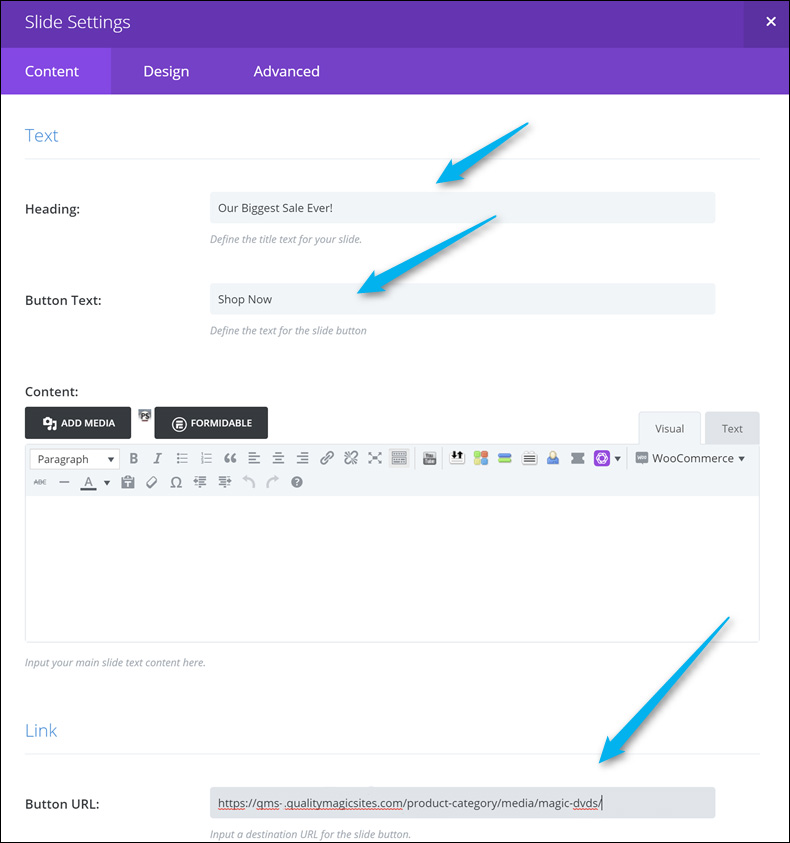Screen dimensions: 790x843
Task: Click the text color A icon
Action: click(89, 482)
